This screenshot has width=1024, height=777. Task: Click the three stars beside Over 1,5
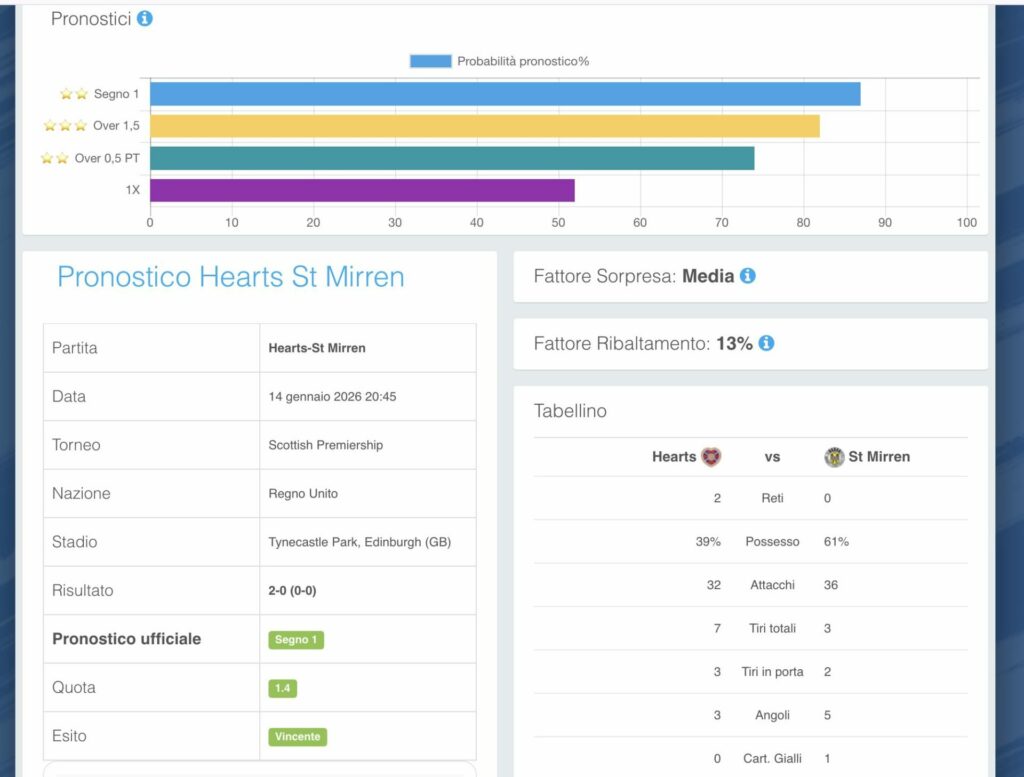(x=66, y=126)
